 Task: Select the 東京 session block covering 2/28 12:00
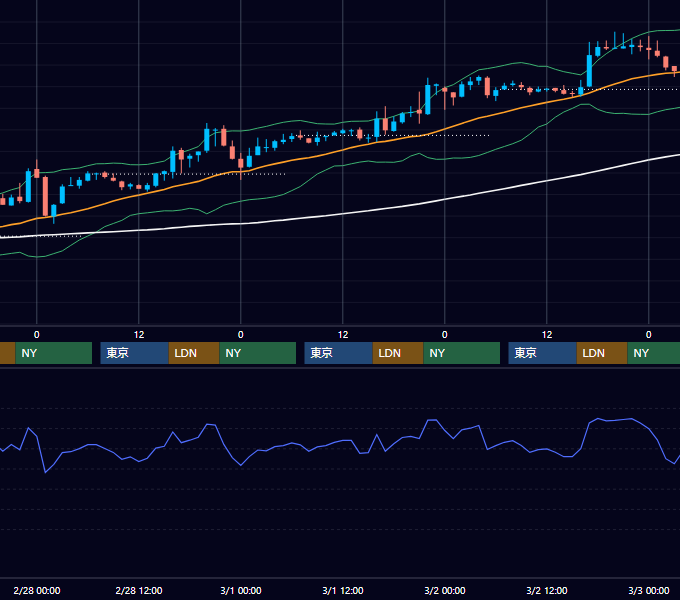pyautogui.click(x=134, y=353)
